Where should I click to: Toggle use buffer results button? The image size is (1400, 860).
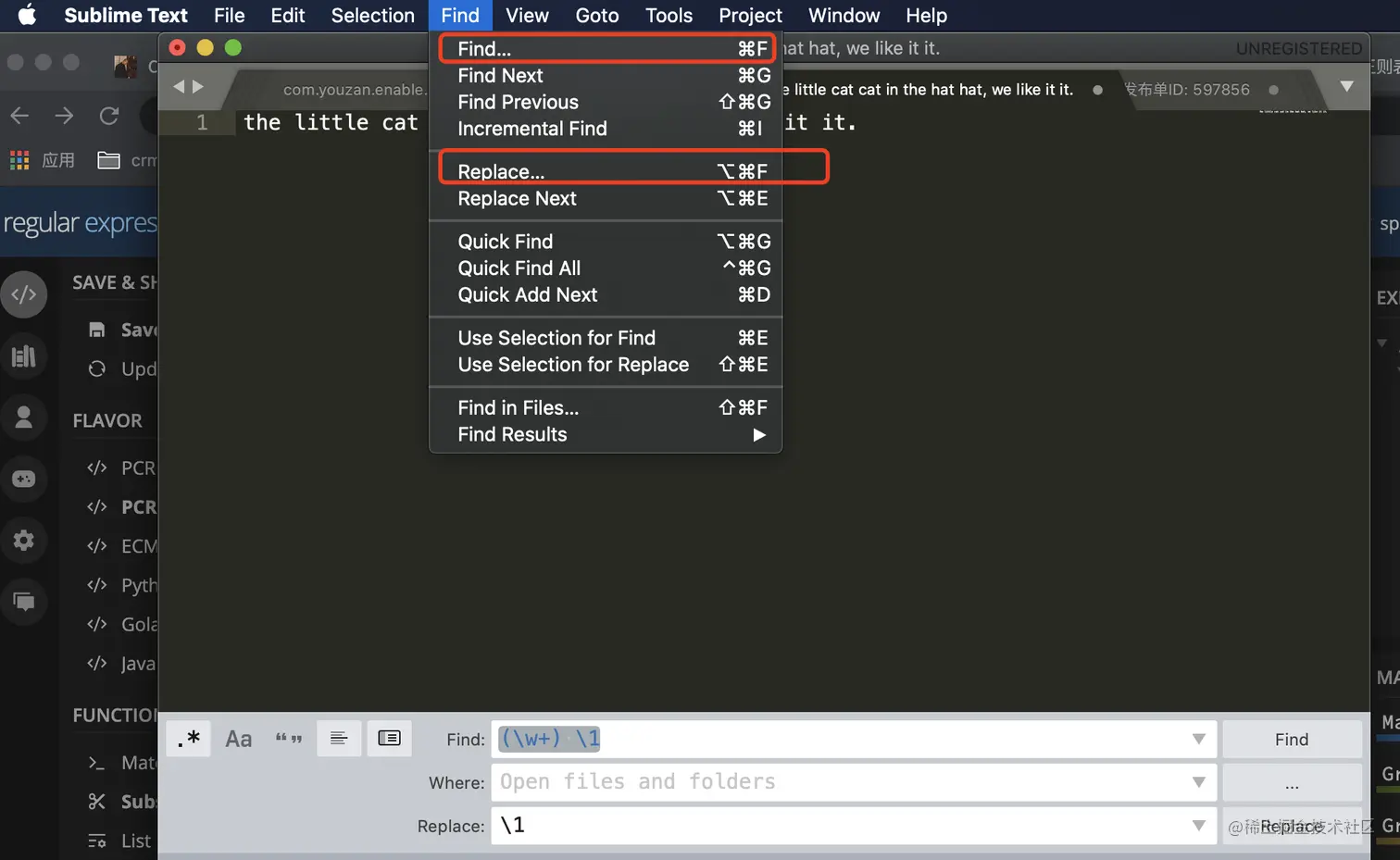click(389, 739)
